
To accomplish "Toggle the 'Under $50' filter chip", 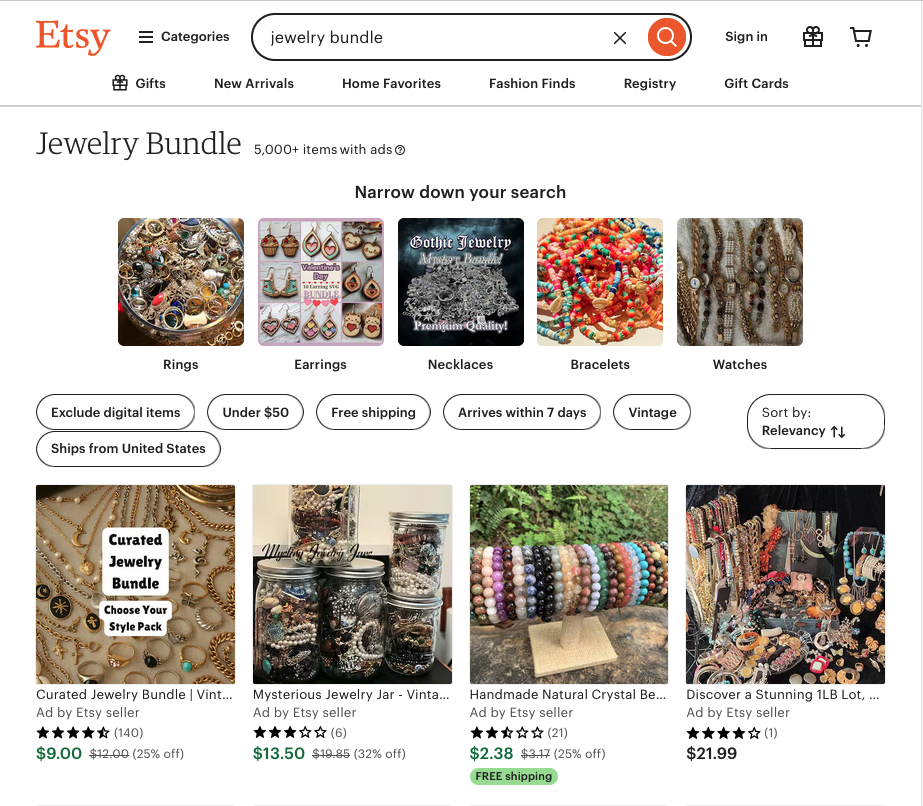I will point(255,412).
